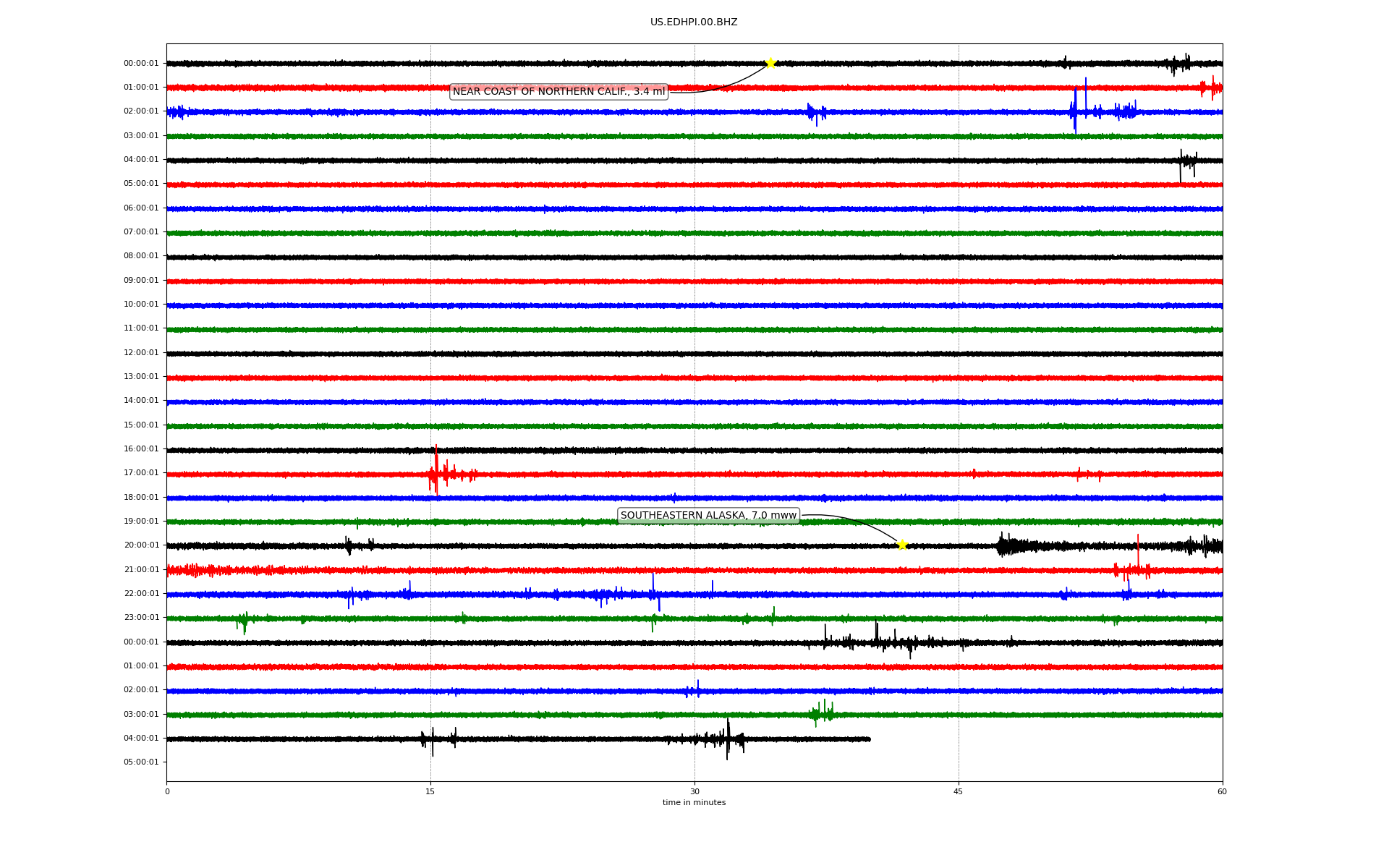Click the 15 tick label on the x-axis
The width and height of the screenshot is (1389, 868).
(430, 791)
